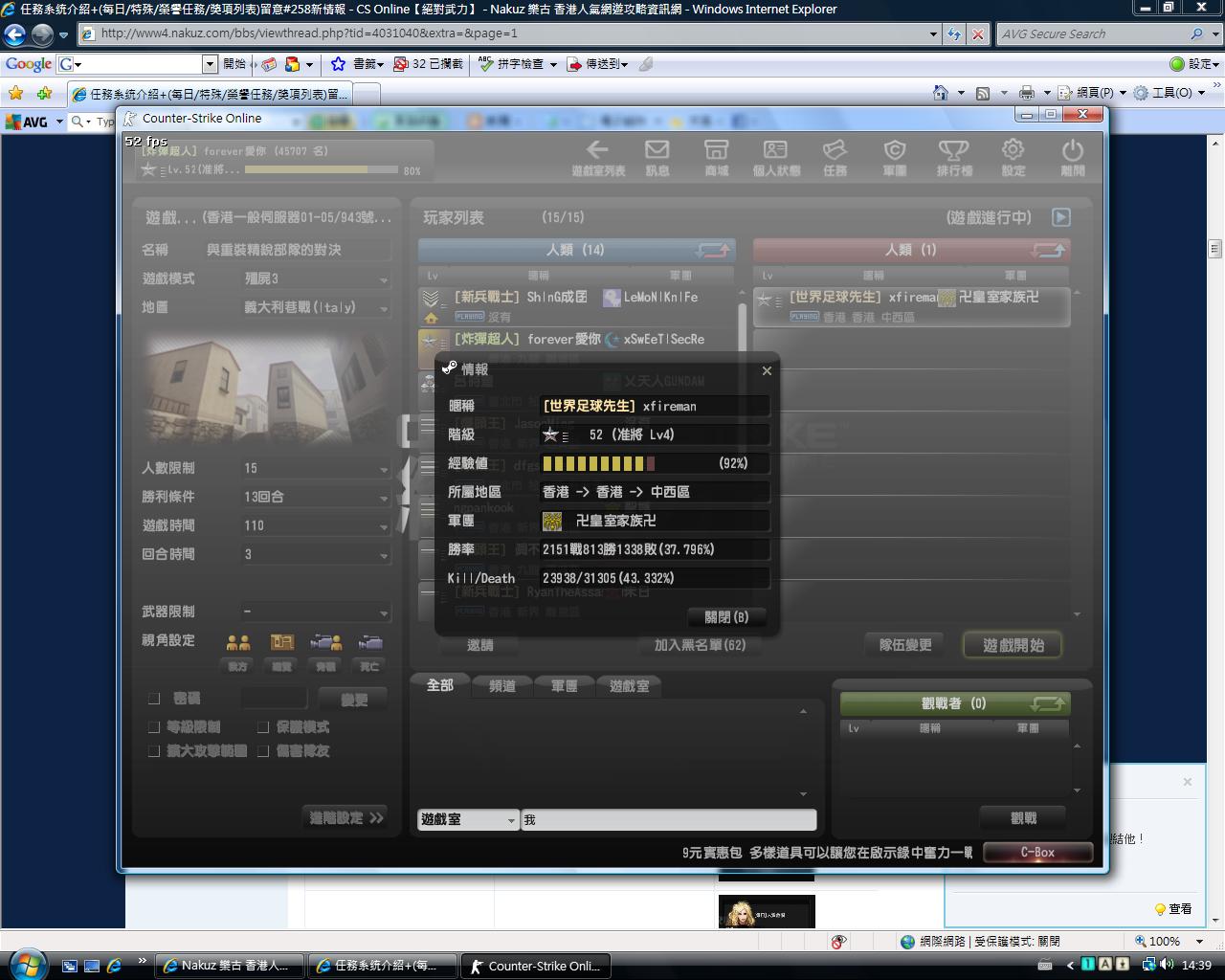Switch to the 全部 chat tab
This screenshot has height=980, width=1225.
click(x=440, y=685)
